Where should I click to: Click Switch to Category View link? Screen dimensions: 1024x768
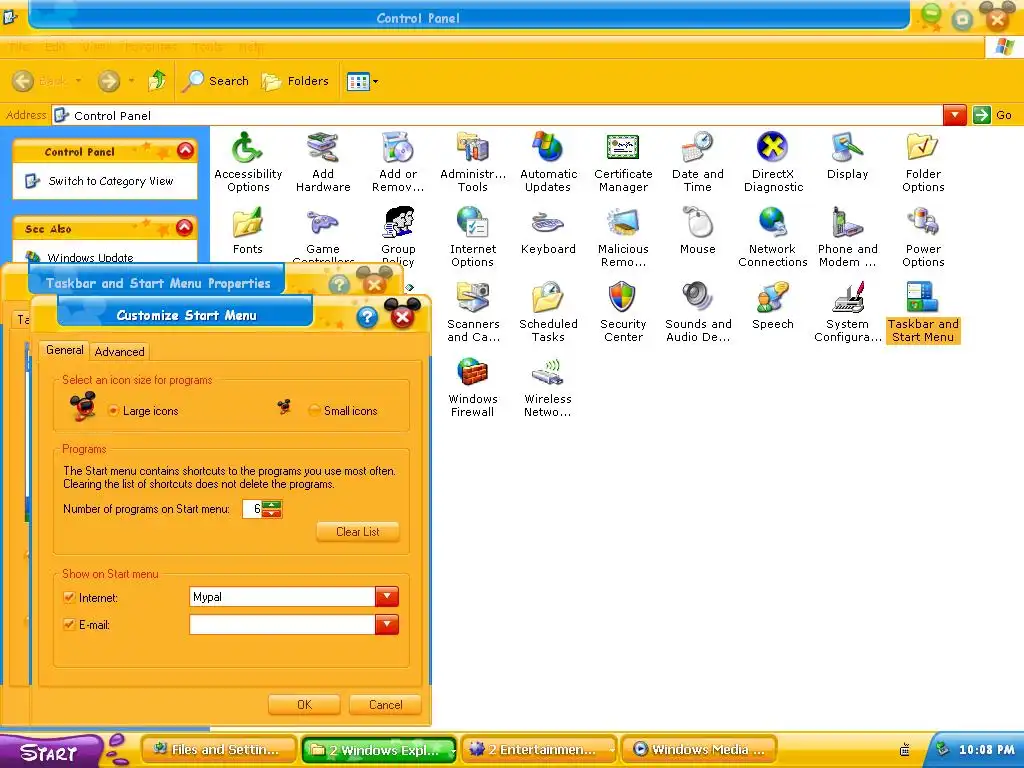[x=111, y=181]
